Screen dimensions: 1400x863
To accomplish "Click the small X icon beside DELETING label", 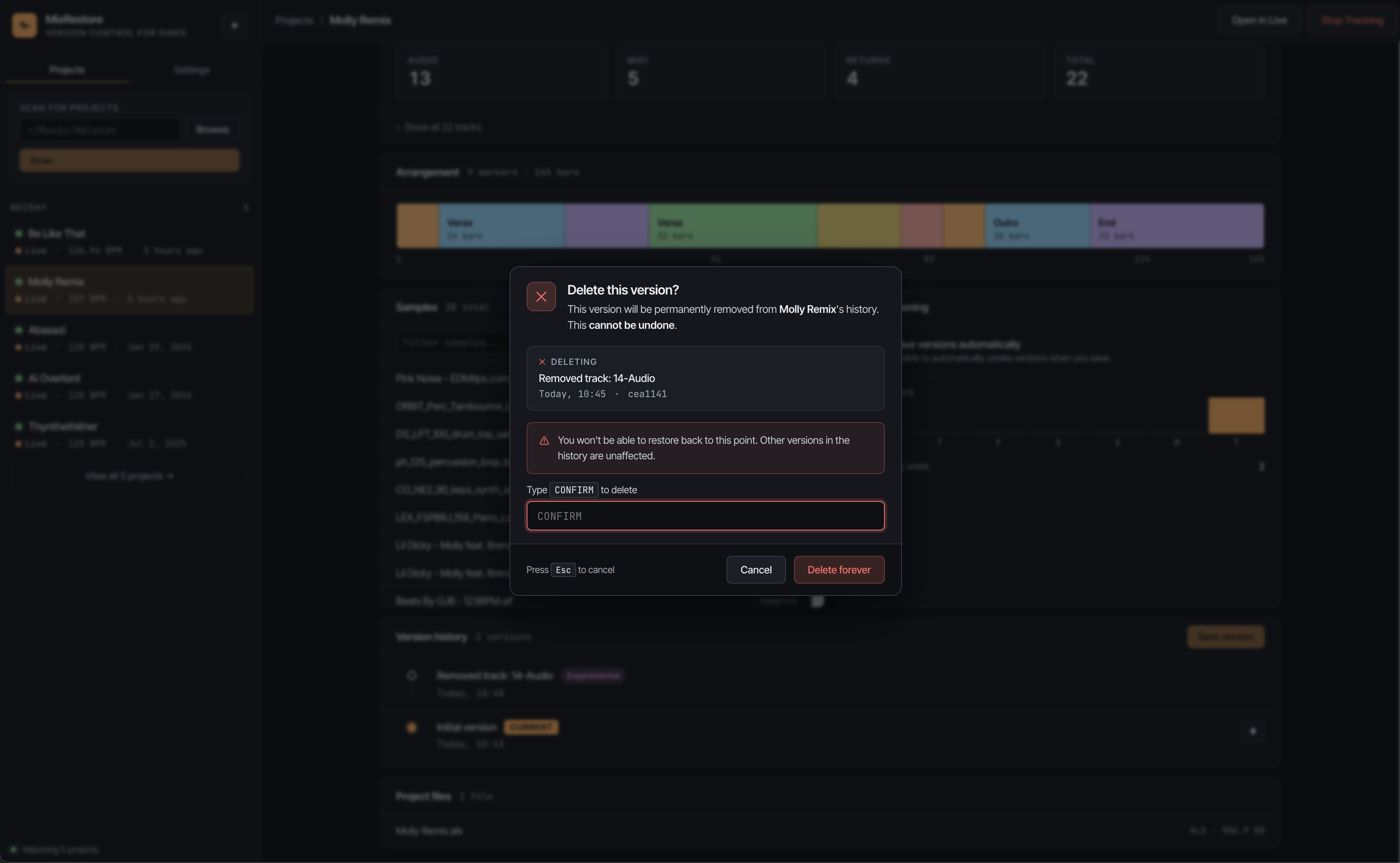I will [542, 362].
